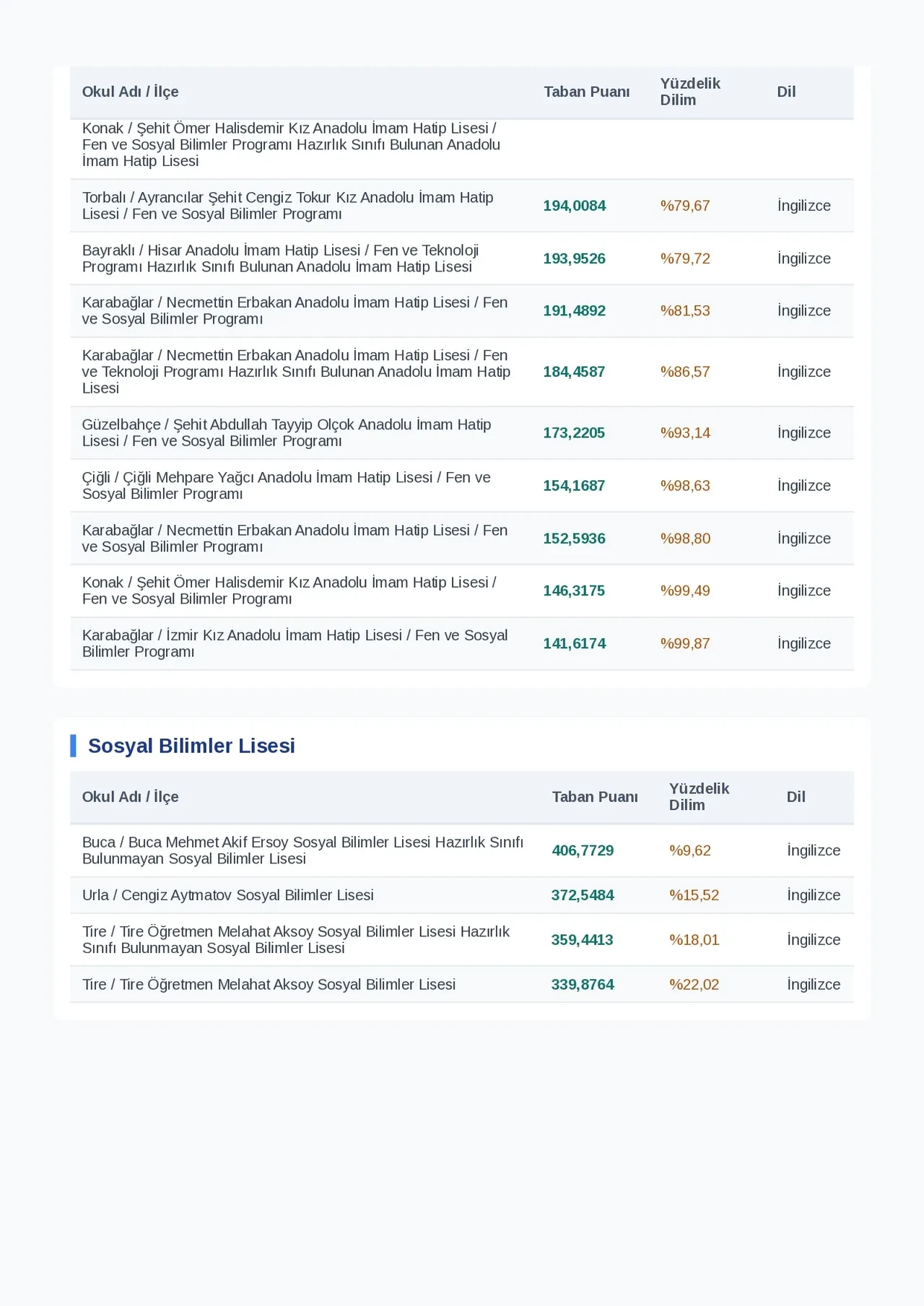This screenshot has height=1306, width=924.
Task: Click the score 152,5936
Action: pos(575,539)
